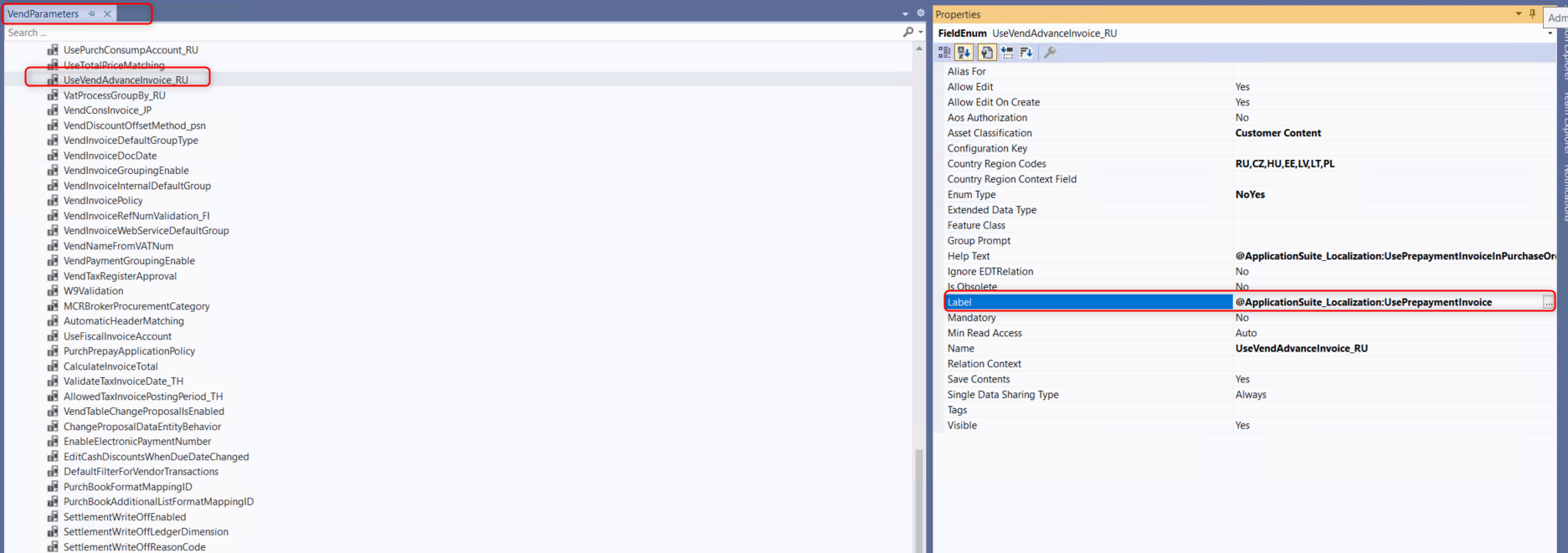The image size is (1568, 553).
Task: Select MCRBrokerProcurementCategory field
Action: tap(136, 306)
